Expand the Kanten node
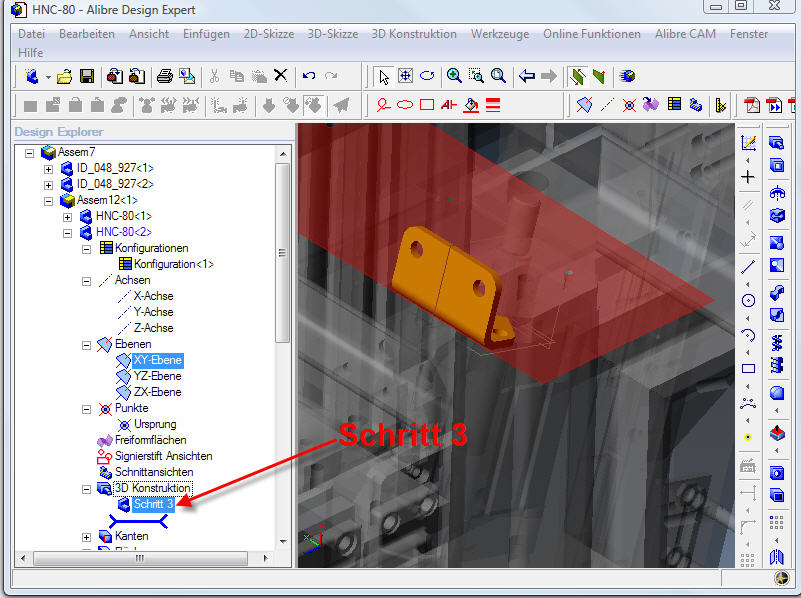Image resolution: width=801 pixels, height=598 pixels. pyautogui.click(x=86, y=537)
